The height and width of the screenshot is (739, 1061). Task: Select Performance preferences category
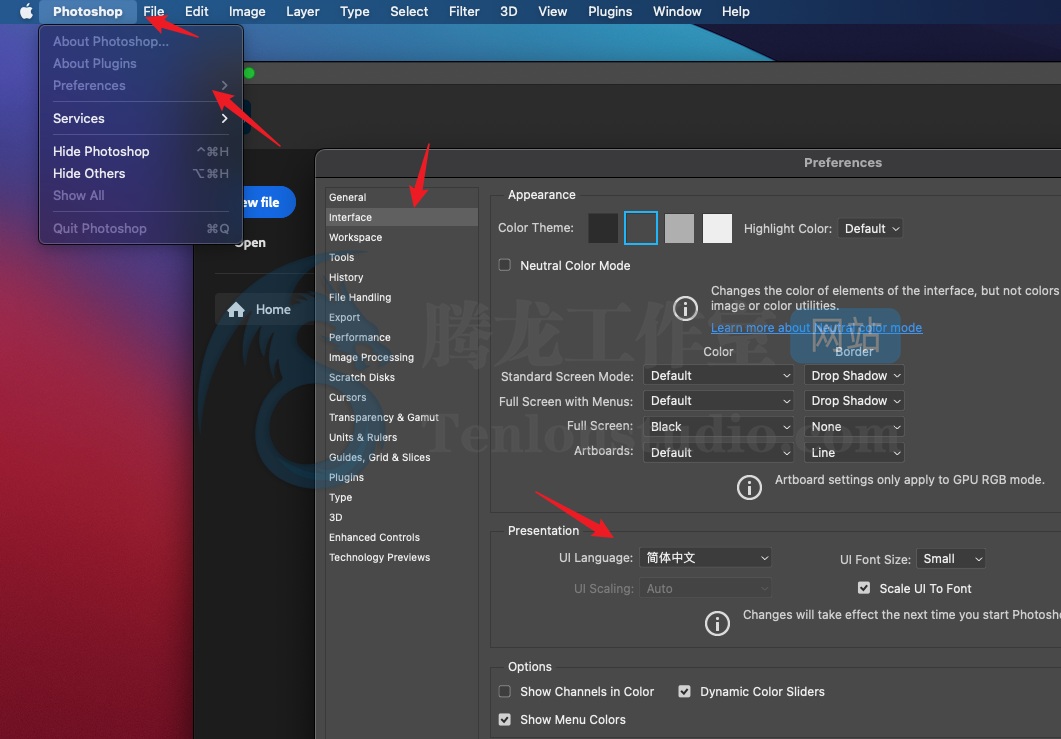(401, 337)
